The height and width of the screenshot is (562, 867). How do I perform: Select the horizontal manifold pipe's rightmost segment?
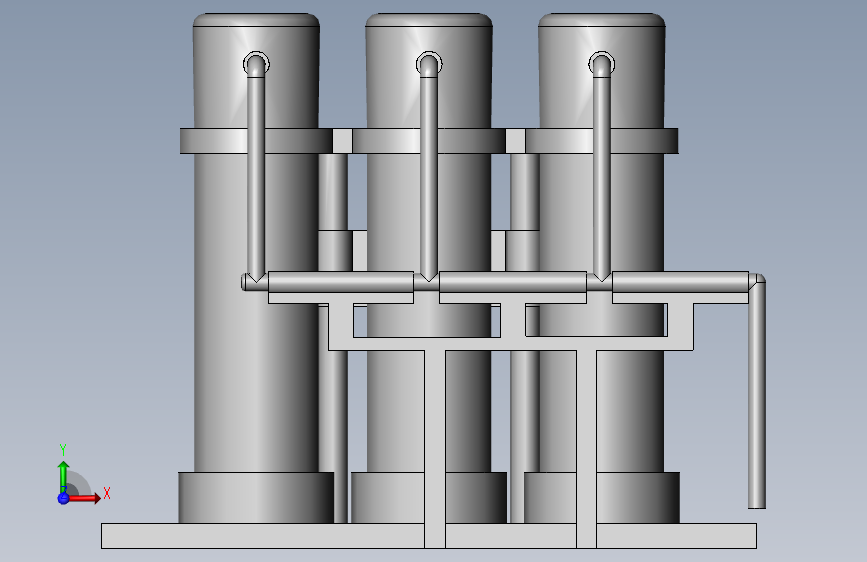tap(680, 282)
